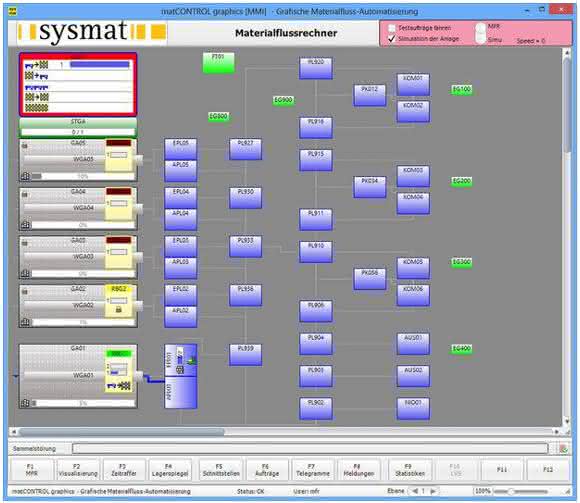Open F5 Schnittstellen
This screenshot has width=580, height=503.
[x=221, y=470]
